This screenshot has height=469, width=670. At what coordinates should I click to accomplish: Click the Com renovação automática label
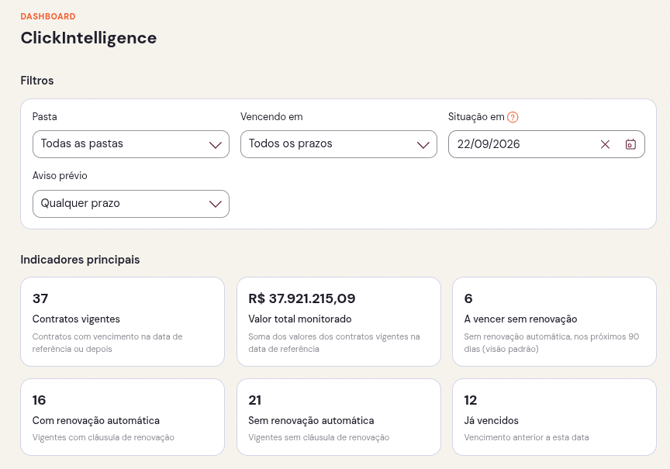click(96, 420)
